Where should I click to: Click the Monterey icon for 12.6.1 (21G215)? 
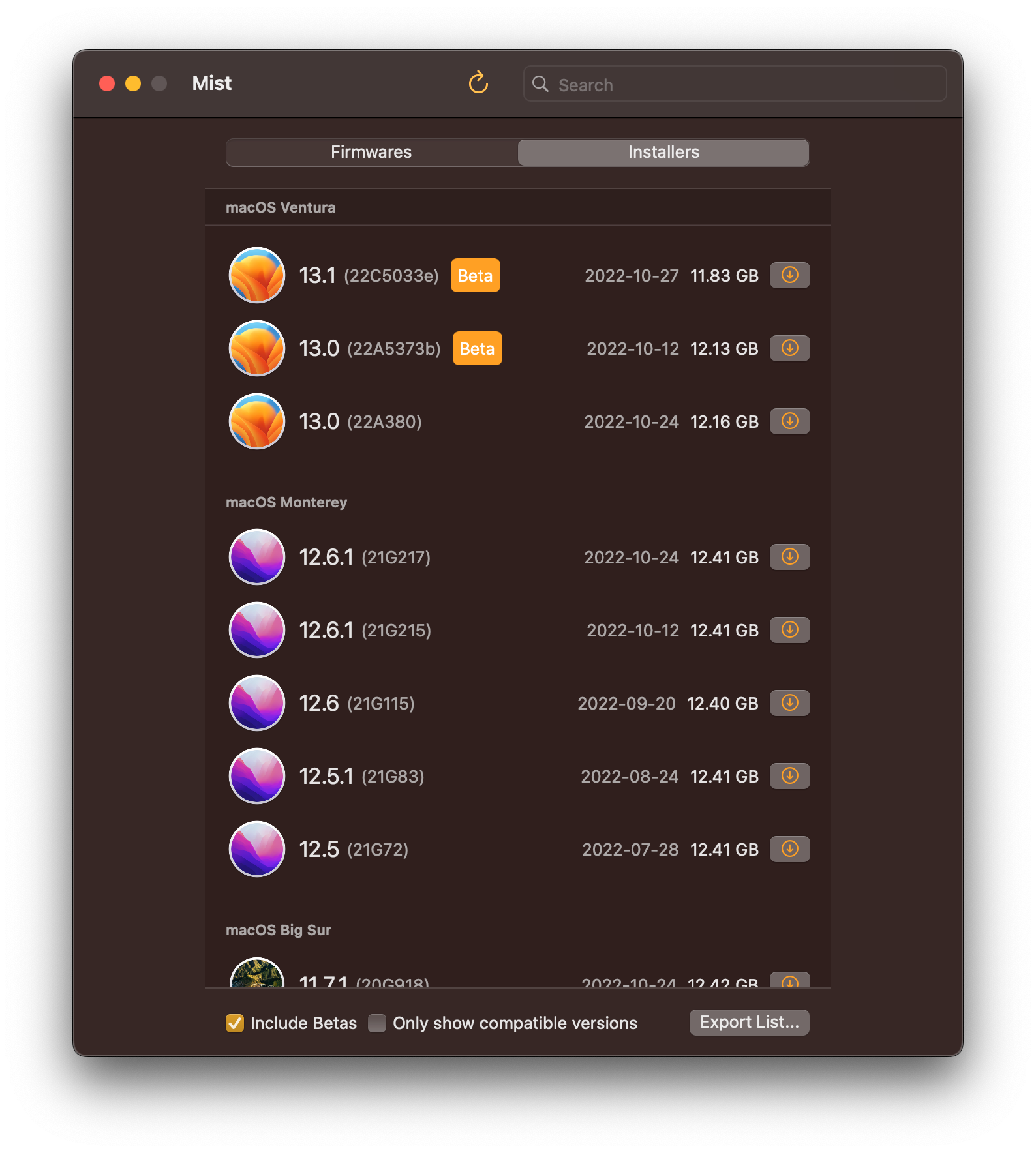pyautogui.click(x=257, y=630)
